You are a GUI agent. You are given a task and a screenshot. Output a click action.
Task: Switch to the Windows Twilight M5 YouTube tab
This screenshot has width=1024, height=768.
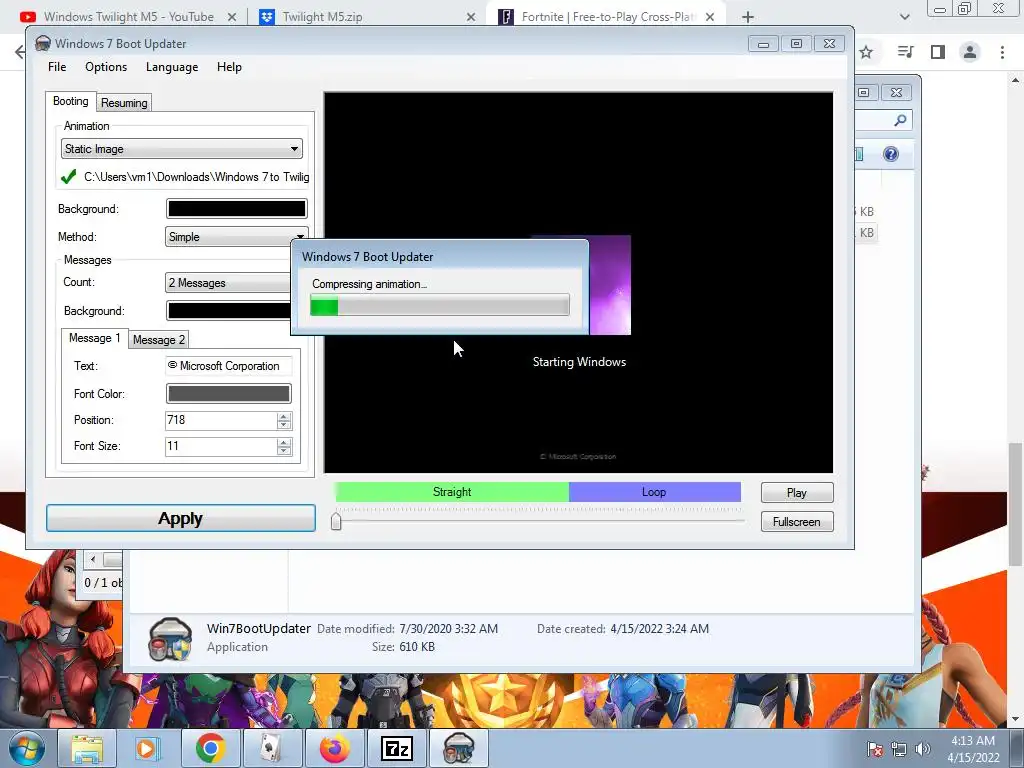tap(129, 17)
